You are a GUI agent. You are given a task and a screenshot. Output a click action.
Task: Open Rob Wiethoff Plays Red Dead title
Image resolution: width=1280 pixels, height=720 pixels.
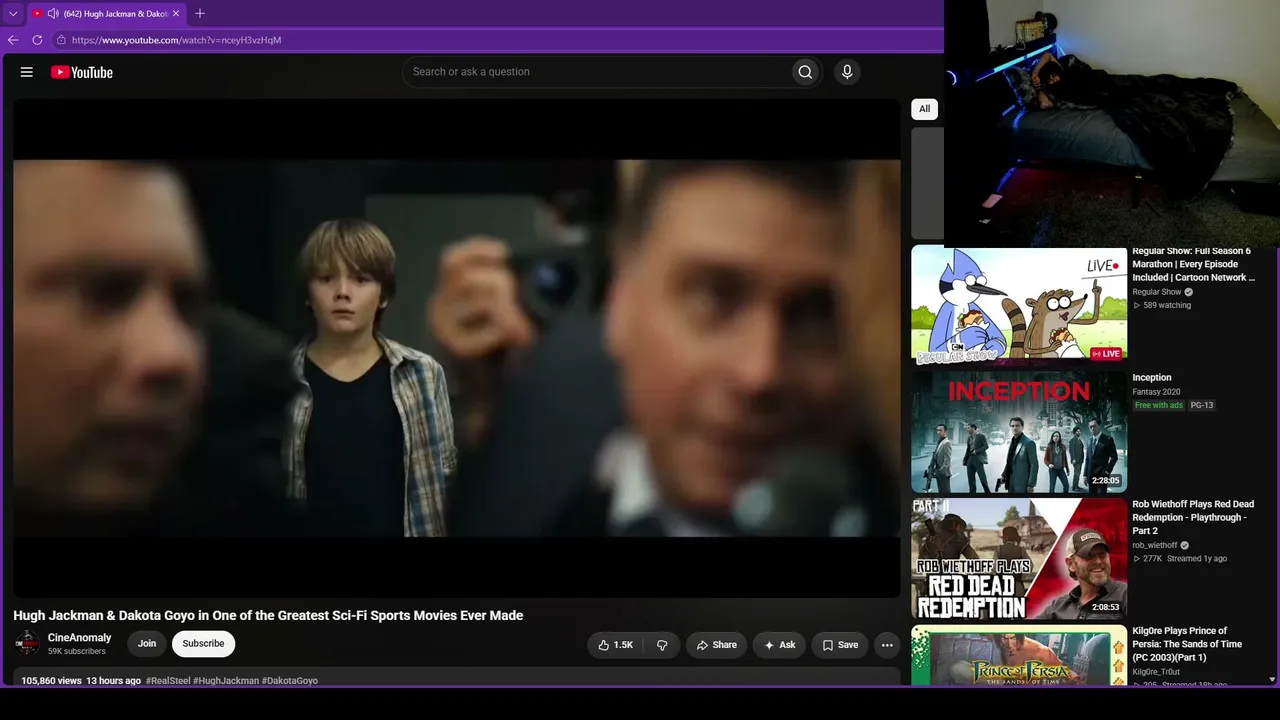[1193, 517]
